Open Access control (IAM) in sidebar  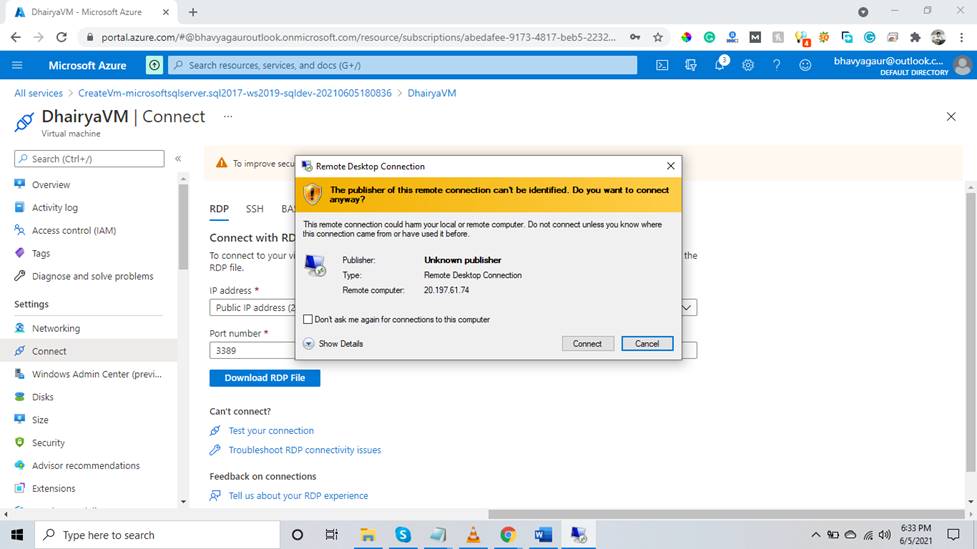click(74, 231)
